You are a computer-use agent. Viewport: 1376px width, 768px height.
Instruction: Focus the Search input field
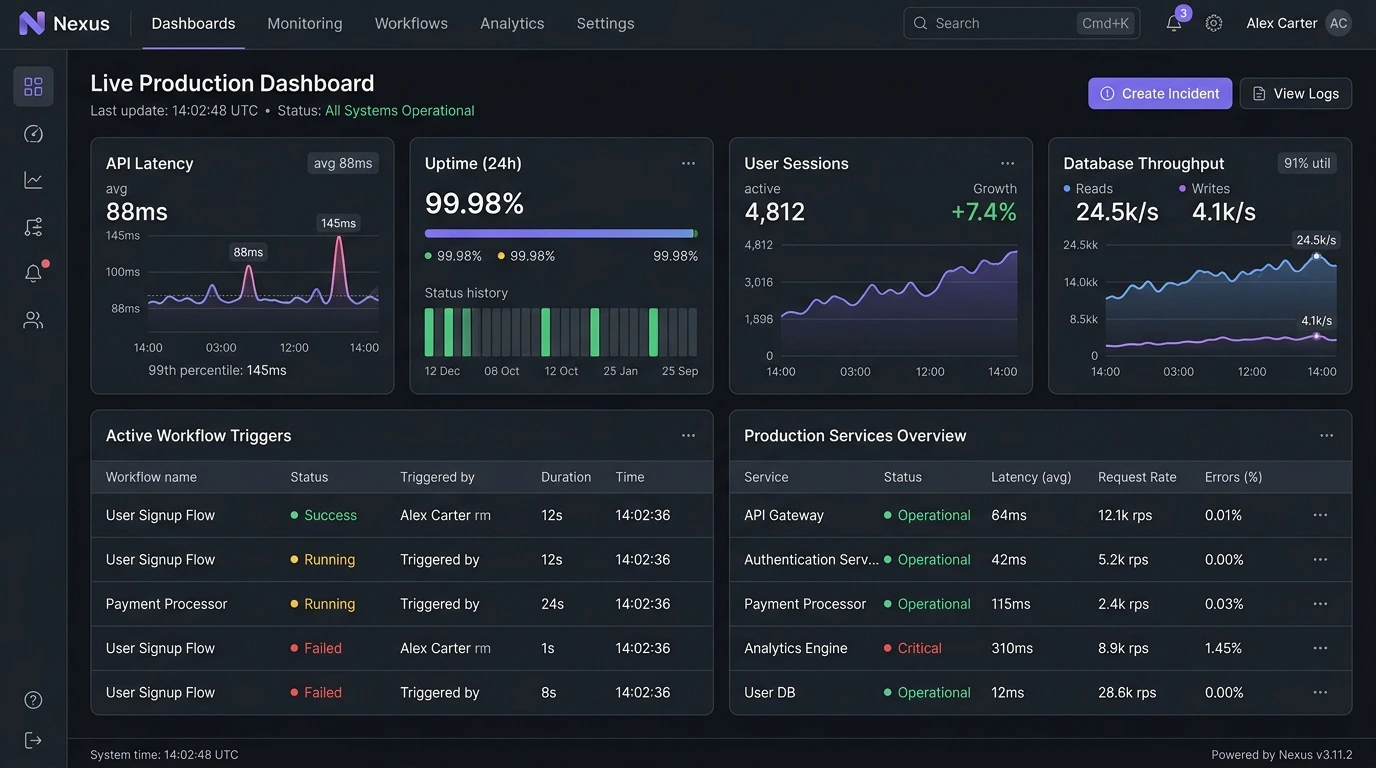[x=1021, y=23]
